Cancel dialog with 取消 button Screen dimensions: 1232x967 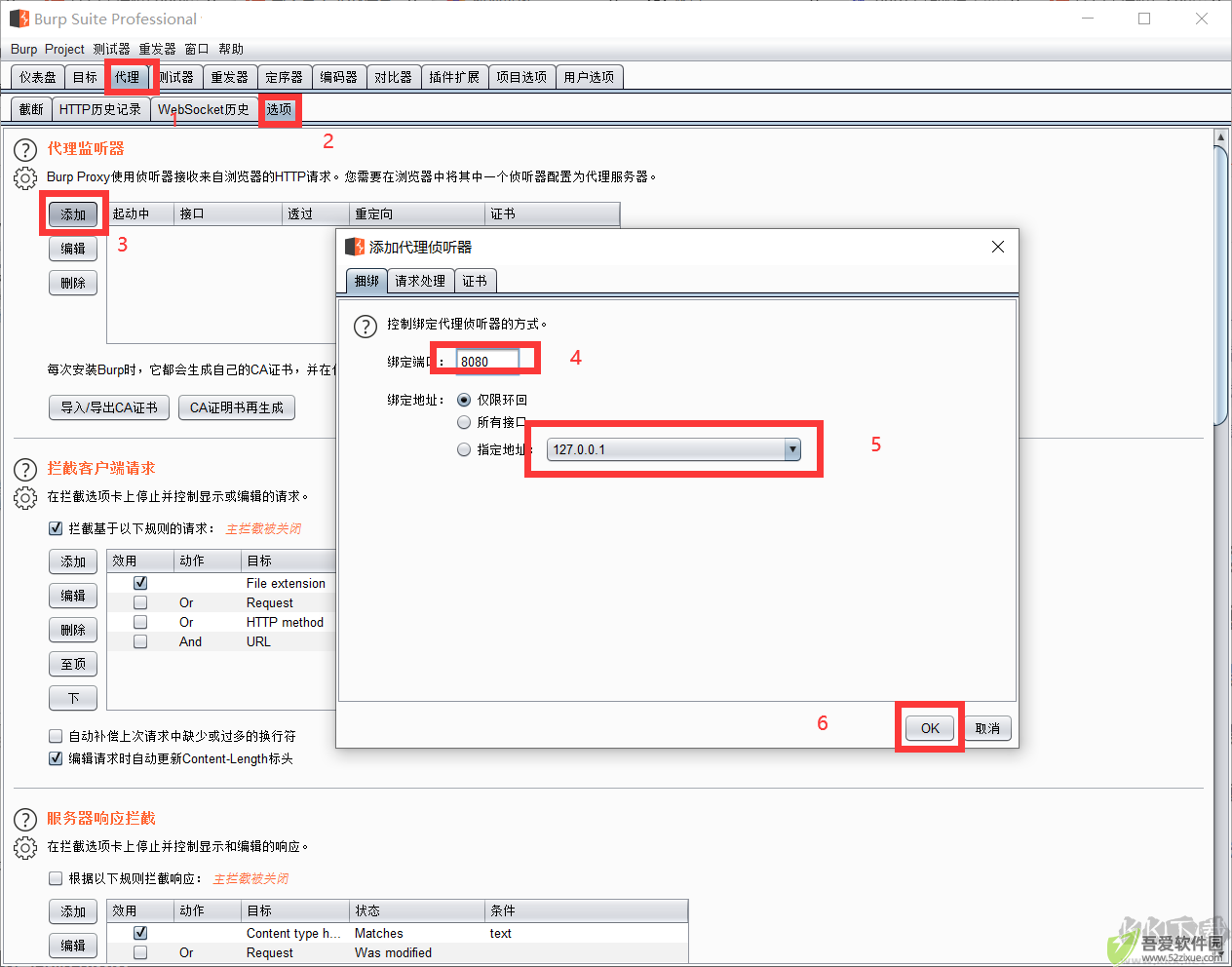987,728
